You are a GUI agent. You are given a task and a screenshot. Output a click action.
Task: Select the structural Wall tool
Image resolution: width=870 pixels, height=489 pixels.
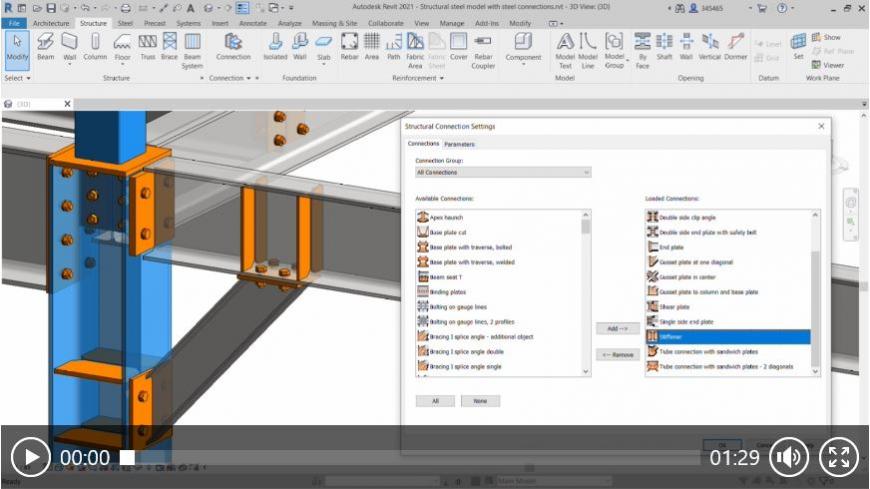tap(69, 47)
